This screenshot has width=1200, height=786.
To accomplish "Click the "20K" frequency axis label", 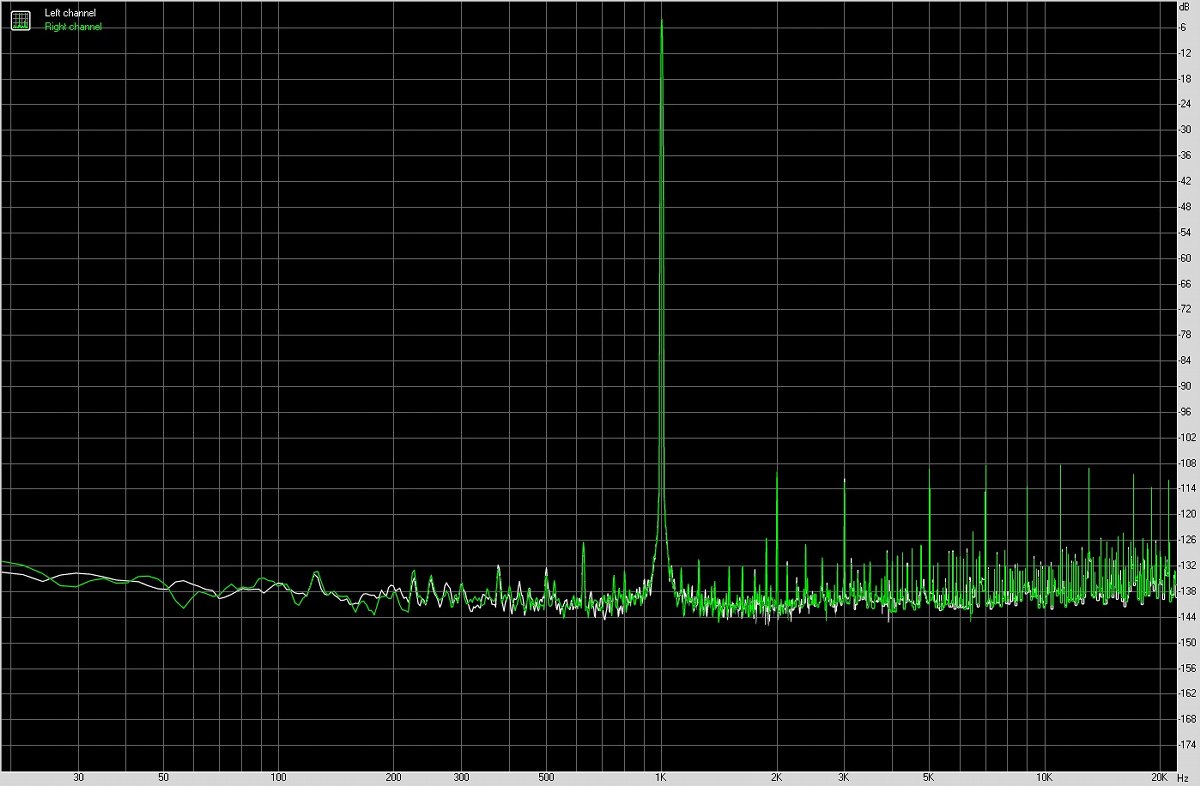I will tap(1160, 778).
